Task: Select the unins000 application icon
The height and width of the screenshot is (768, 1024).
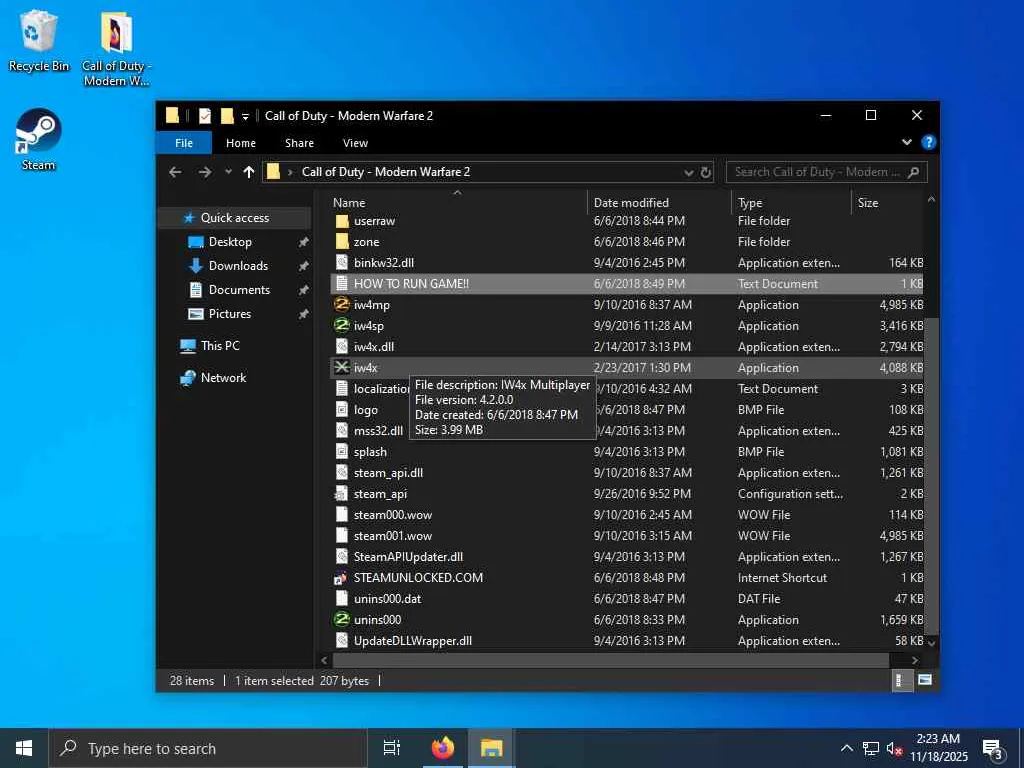Action: tap(342, 619)
